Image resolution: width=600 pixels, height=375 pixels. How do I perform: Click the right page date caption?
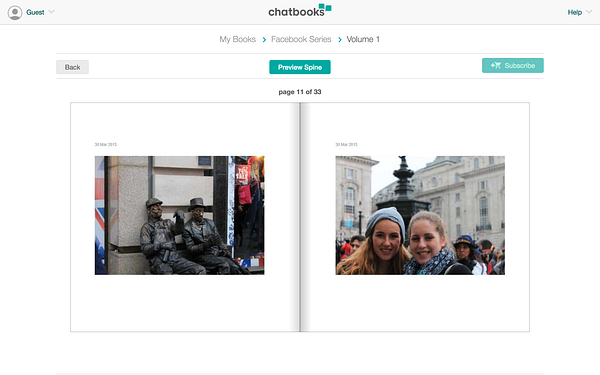pyautogui.click(x=346, y=144)
